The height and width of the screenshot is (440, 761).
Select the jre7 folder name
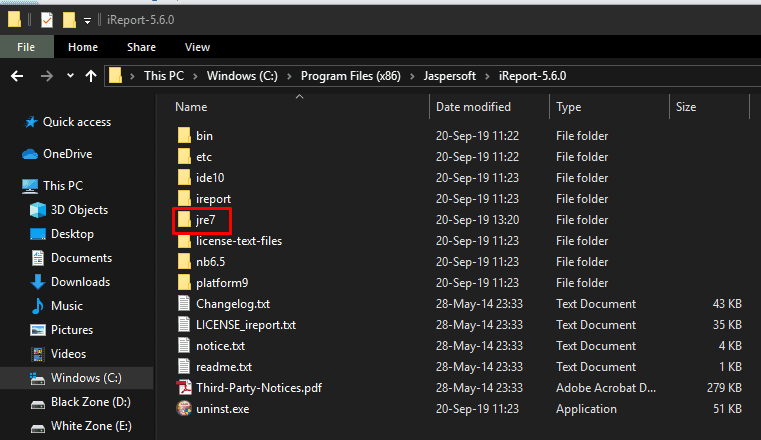tap(205, 220)
